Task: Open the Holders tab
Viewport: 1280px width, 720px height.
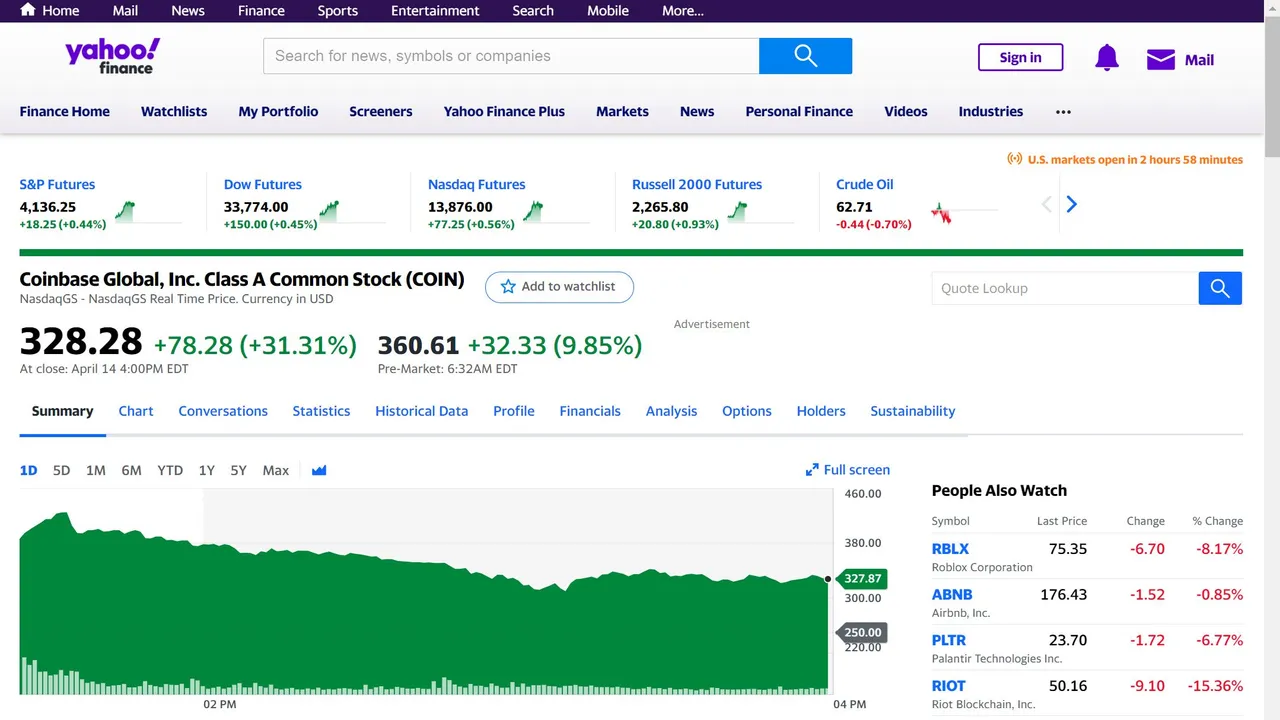Action: 821,411
